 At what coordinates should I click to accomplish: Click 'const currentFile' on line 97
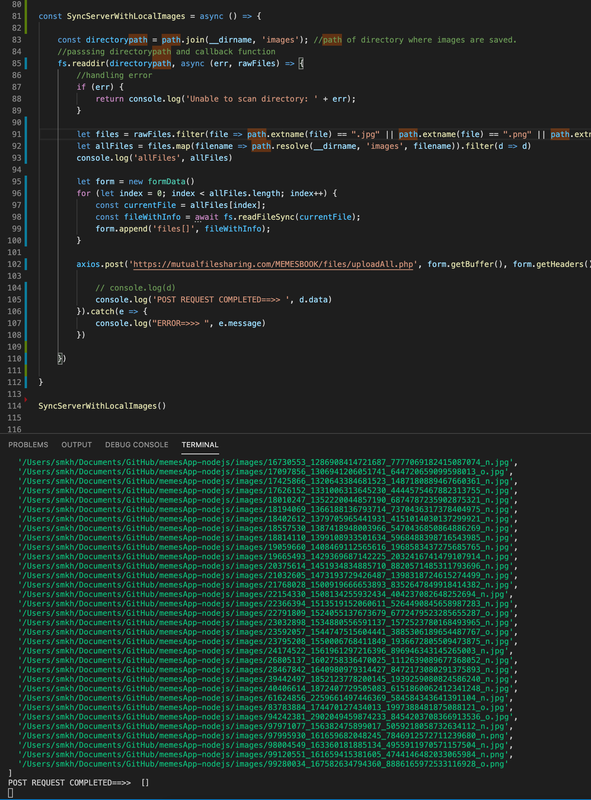[136, 205]
